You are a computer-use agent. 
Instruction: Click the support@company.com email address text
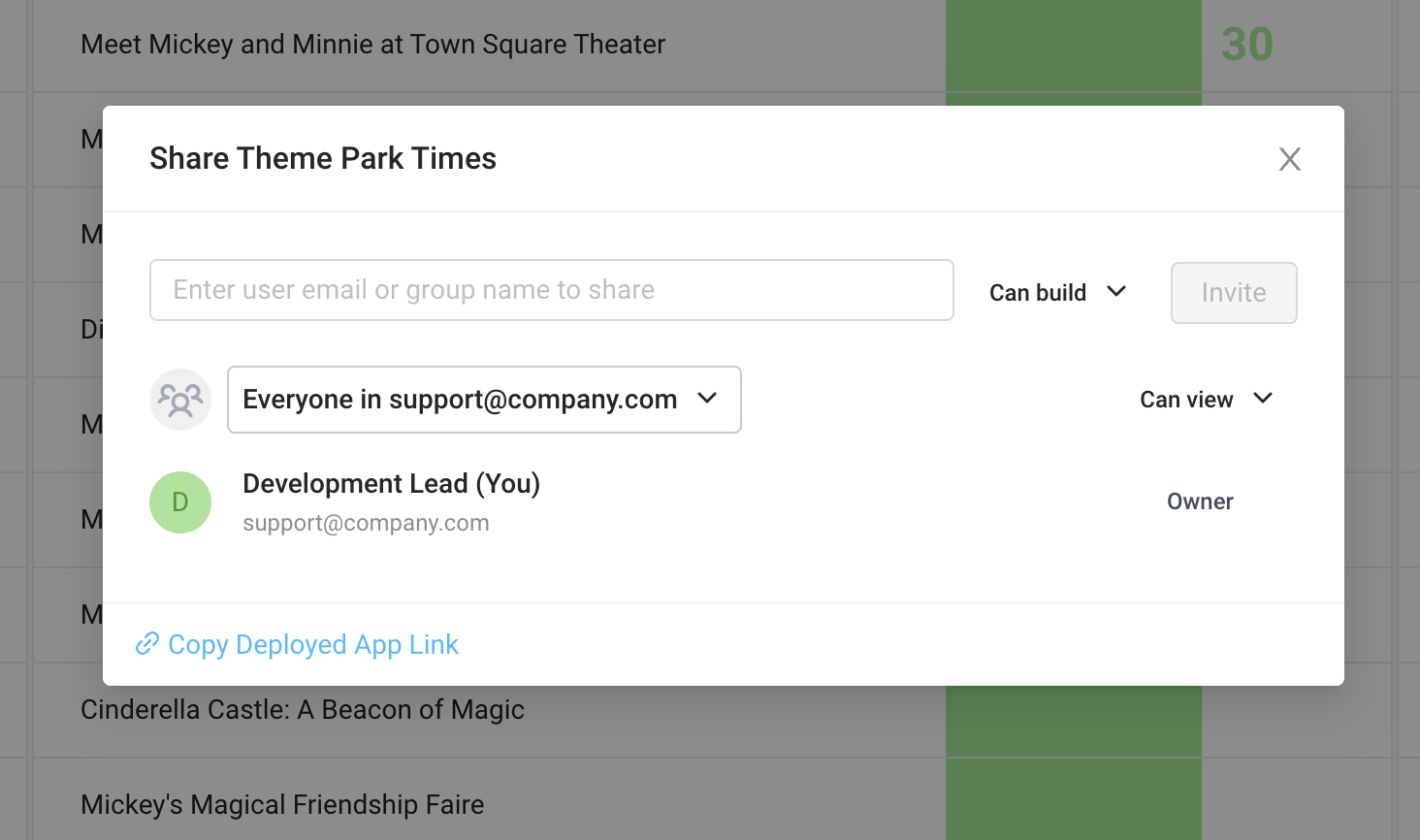366,522
